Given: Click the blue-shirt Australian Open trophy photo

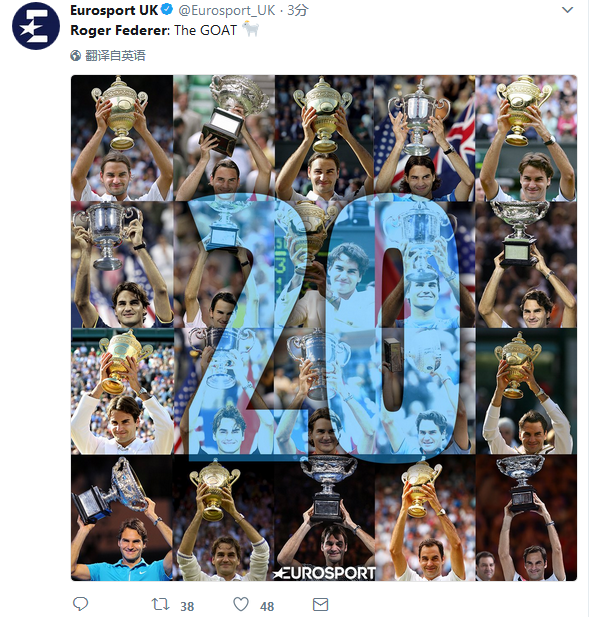Looking at the screenshot, I should pos(122,518).
